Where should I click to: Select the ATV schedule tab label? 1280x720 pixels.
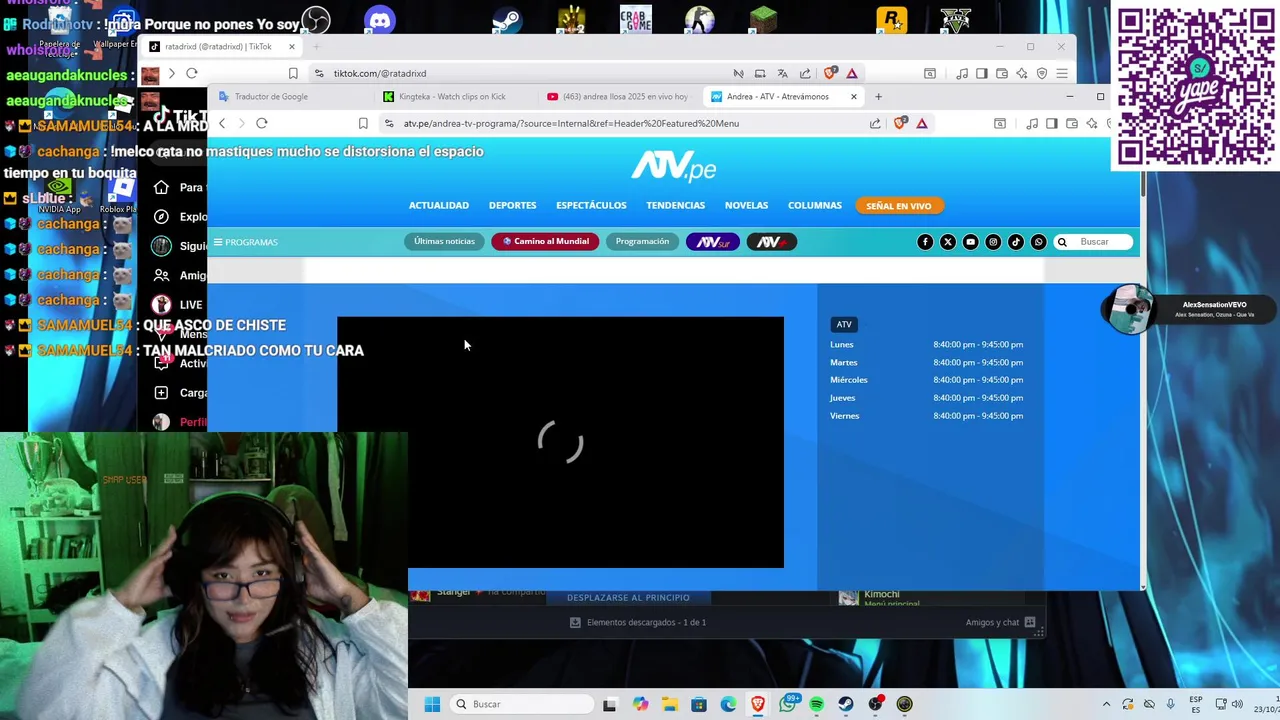[x=844, y=325]
